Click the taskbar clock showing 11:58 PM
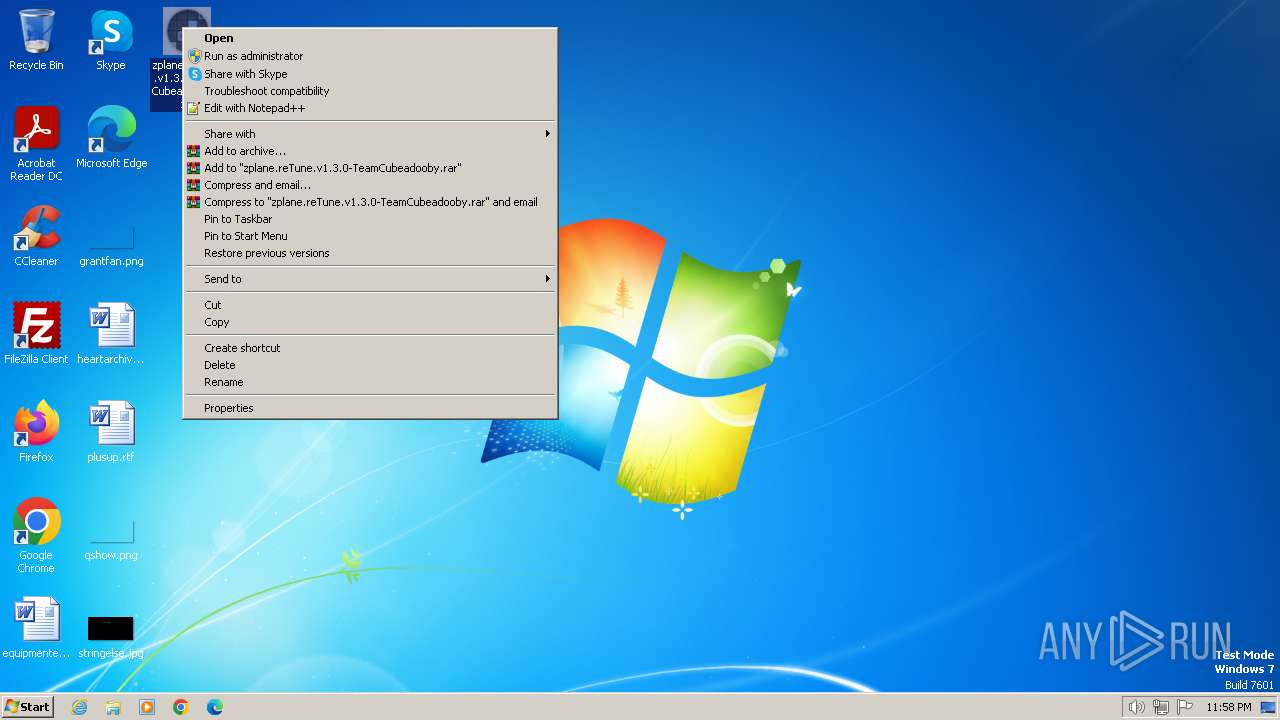This screenshot has height=720, width=1280. click(x=1228, y=707)
